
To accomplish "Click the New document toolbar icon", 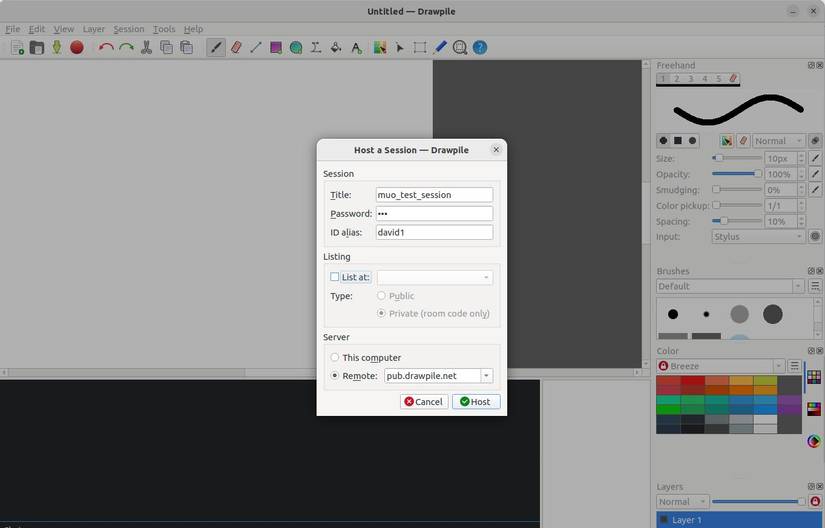I will coord(17,47).
